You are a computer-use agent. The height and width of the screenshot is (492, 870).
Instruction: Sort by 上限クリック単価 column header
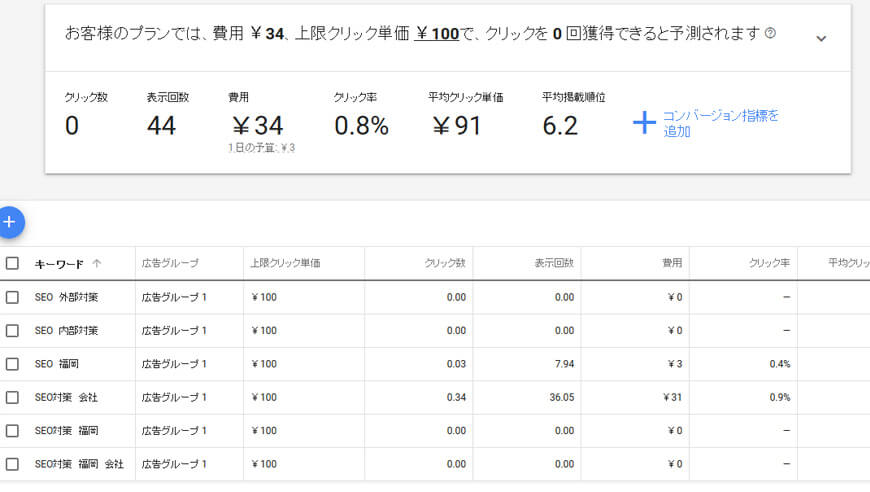[x=285, y=264]
